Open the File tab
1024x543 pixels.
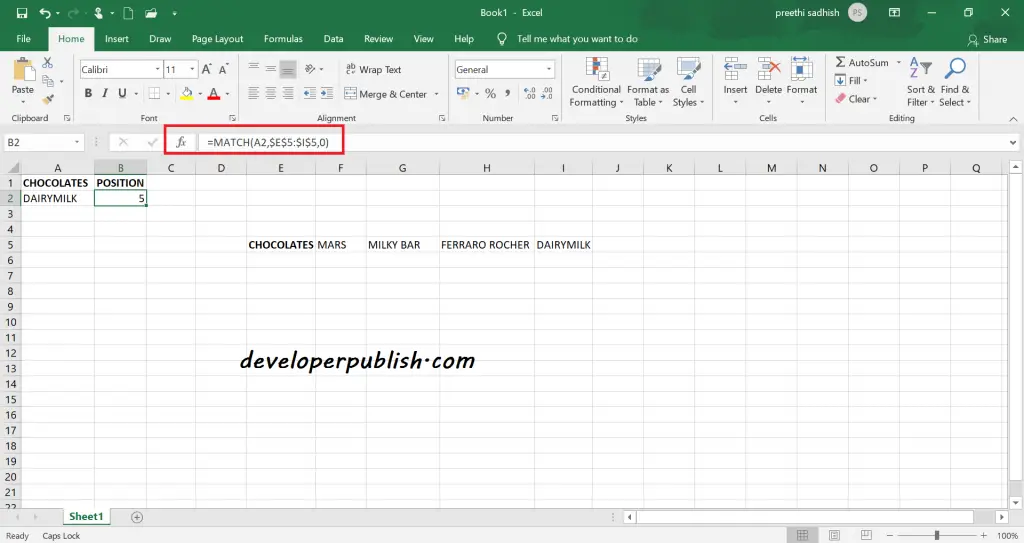(x=24, y=39)
